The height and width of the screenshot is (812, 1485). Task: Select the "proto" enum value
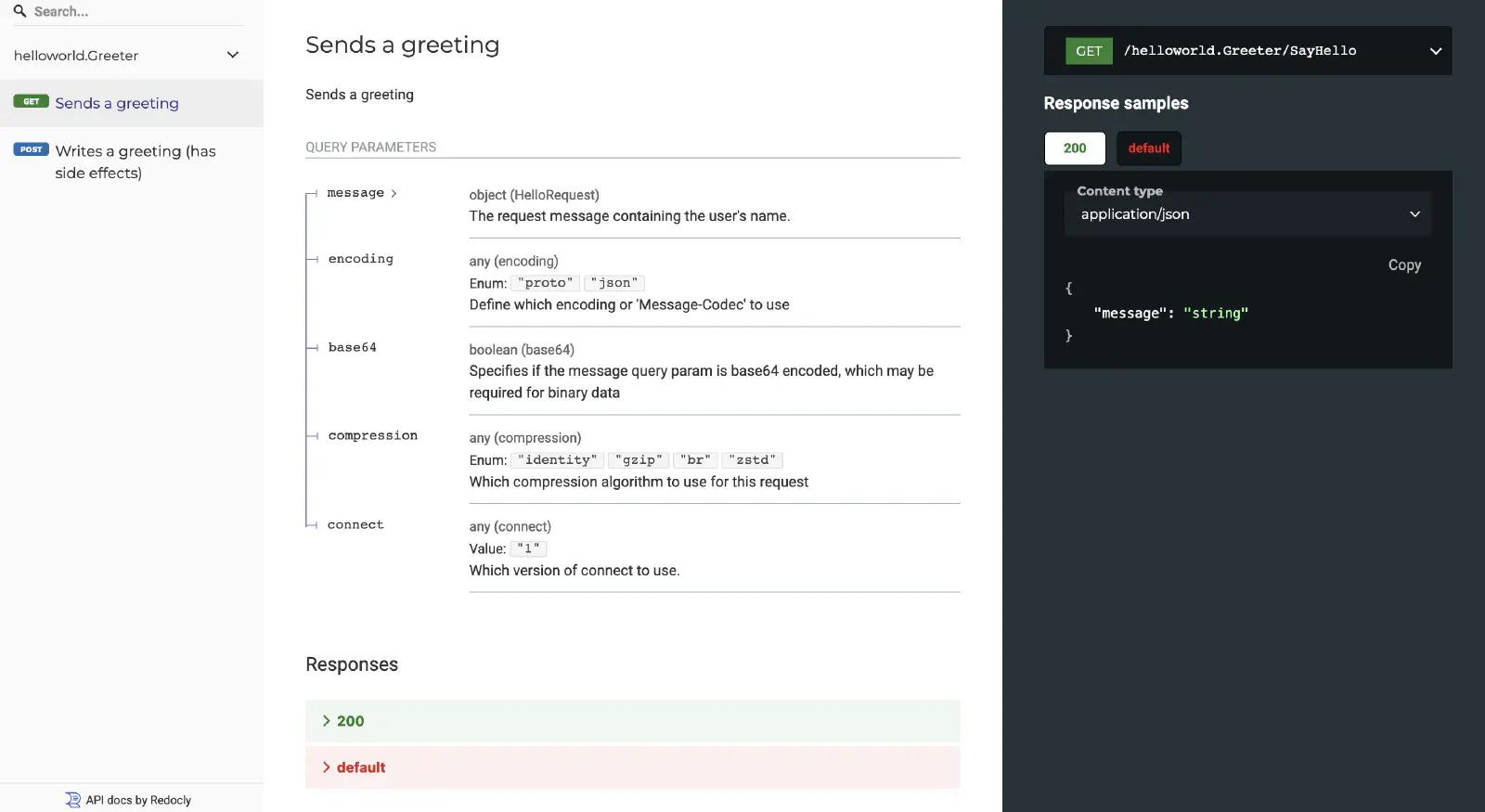coord(545,283)
